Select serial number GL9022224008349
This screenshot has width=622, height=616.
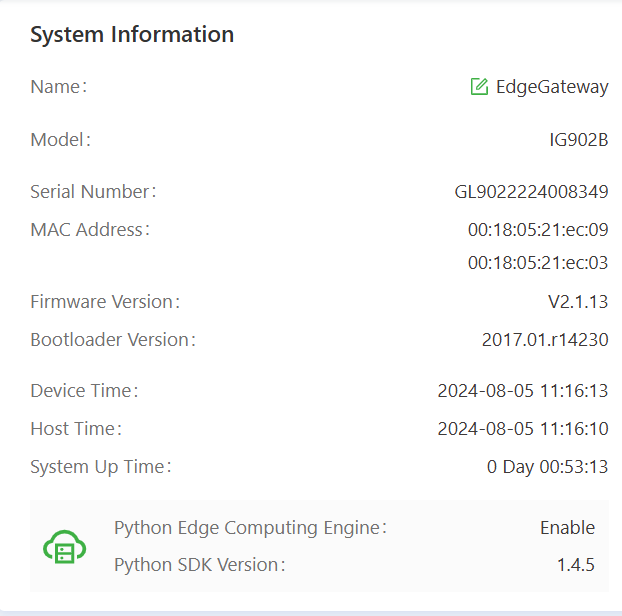(531, 192)
